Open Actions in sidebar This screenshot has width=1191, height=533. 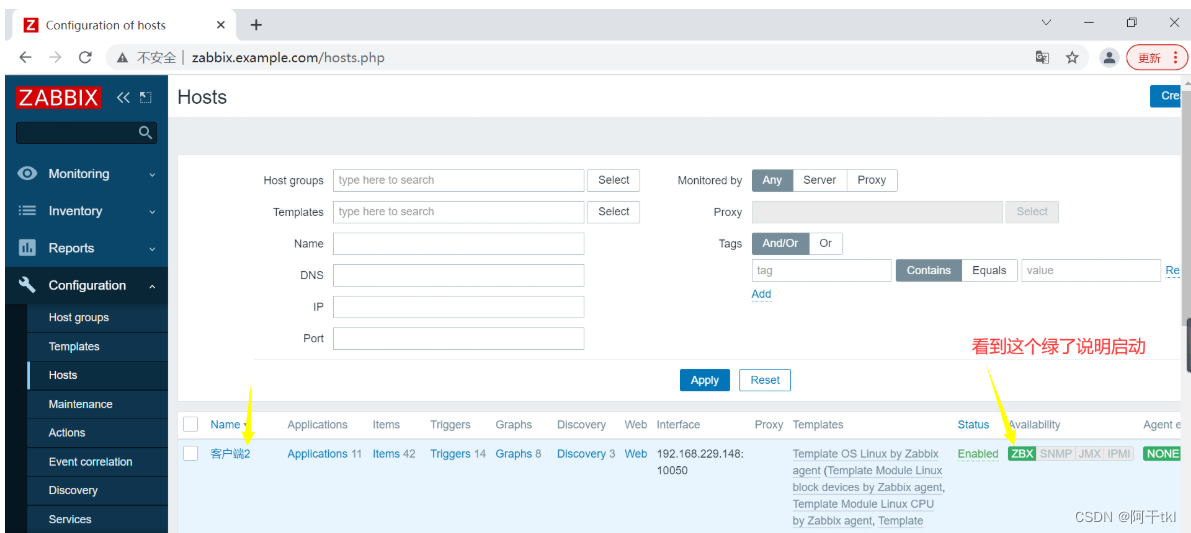[x=67, y=433]
